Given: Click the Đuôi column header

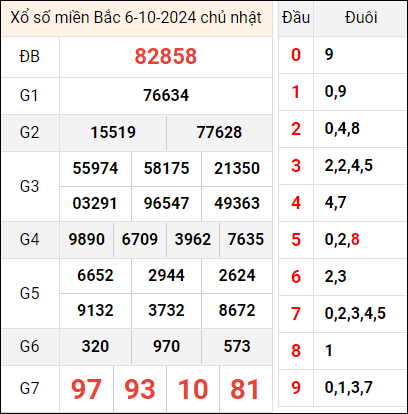Looking at the screenshot, I should click(361, 18).
